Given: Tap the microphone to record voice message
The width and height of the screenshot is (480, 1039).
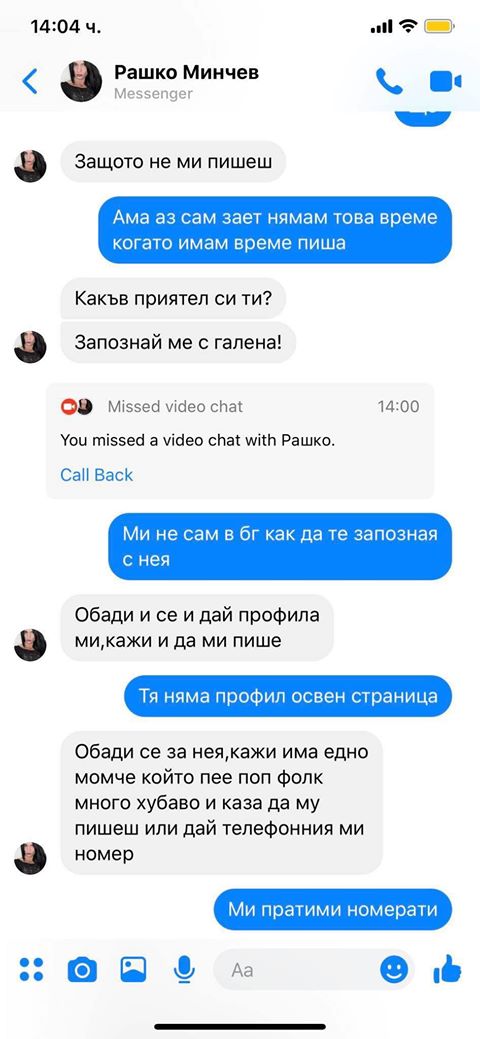Looking at the screenshot, I should (184, 970).
